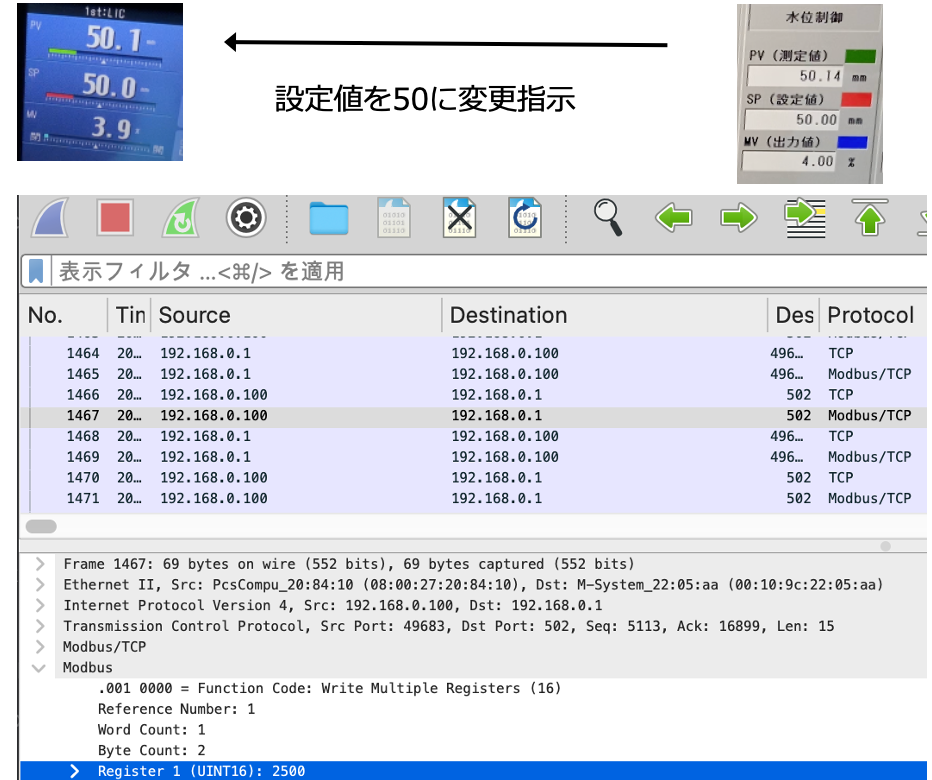Viewport: 932px width, 780px height.
Task: Restart the current capture
Action: point(181,218)
